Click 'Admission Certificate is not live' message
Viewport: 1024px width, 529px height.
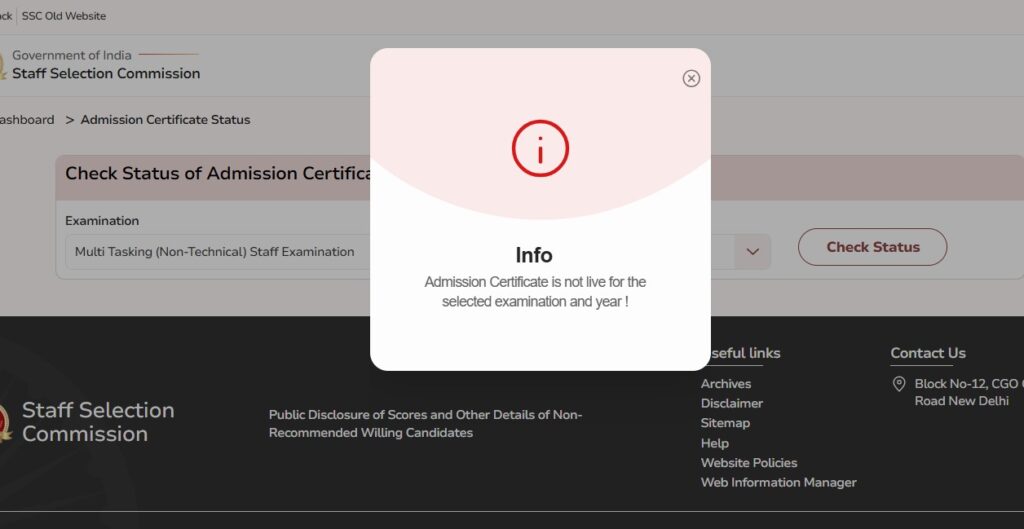535,291
